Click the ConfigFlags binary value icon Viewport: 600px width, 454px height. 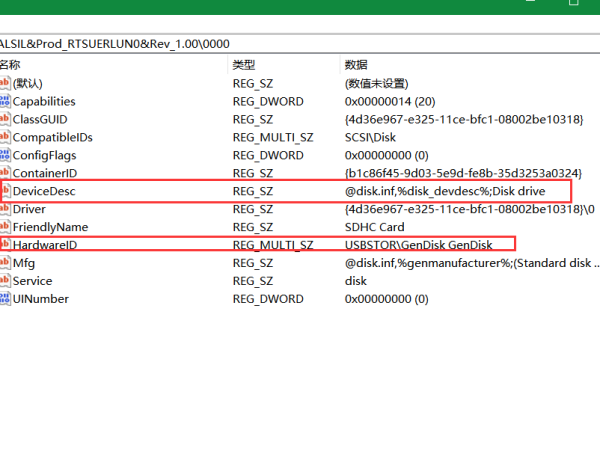(4, 155)
